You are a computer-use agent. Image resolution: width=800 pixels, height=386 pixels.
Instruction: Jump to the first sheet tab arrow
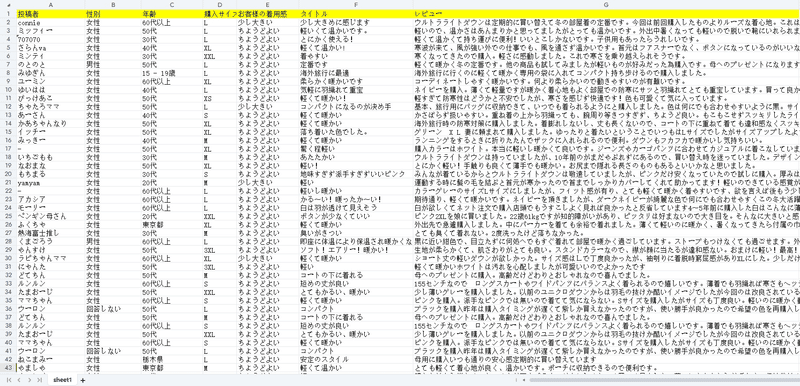tap(9, 380)
